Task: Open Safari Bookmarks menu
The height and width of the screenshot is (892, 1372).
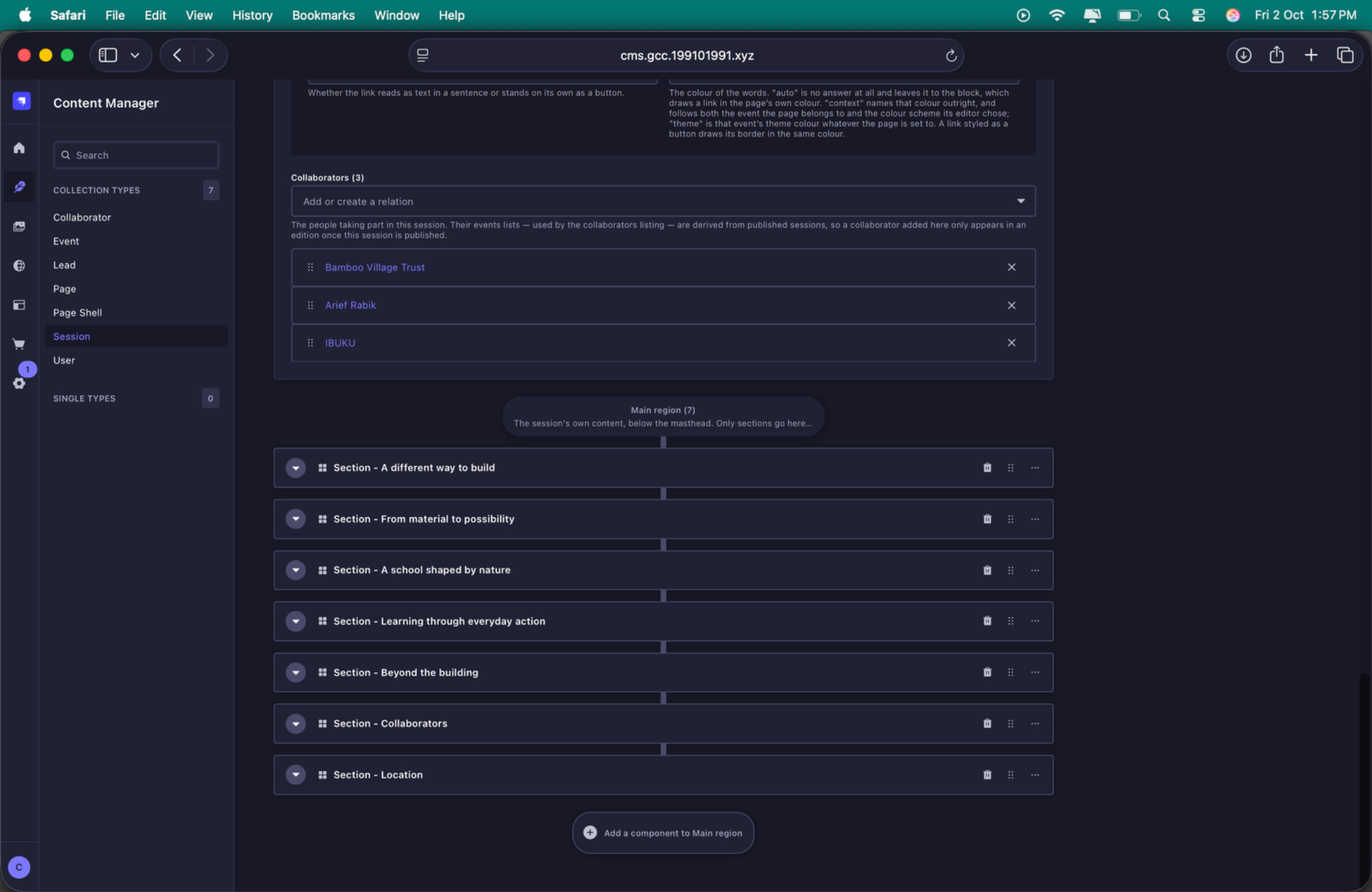Action: [323, 15]
